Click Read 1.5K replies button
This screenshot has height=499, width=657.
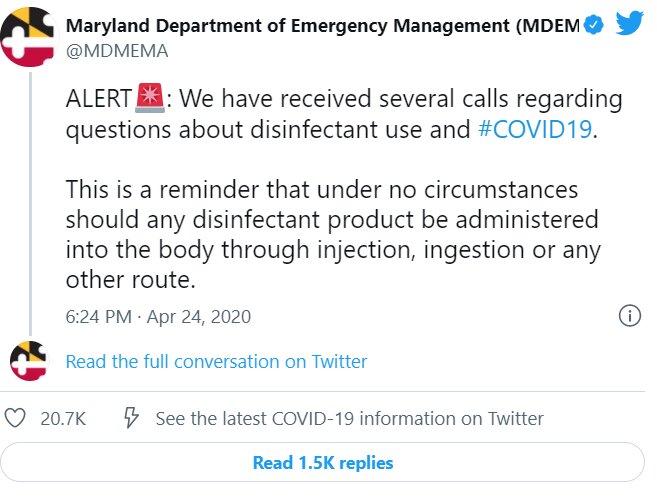tap(322, 463)
